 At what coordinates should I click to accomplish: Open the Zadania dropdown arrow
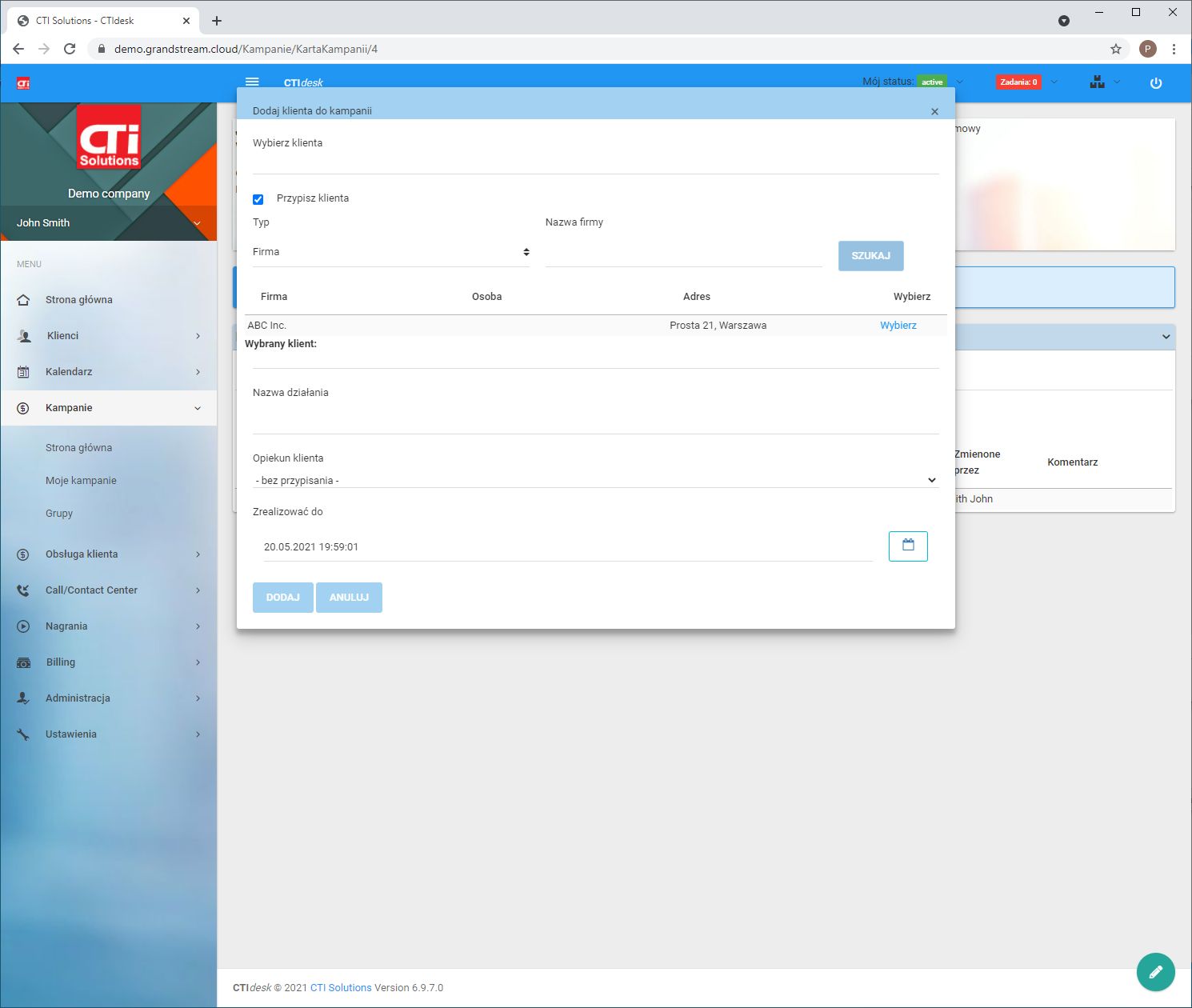1054,82
